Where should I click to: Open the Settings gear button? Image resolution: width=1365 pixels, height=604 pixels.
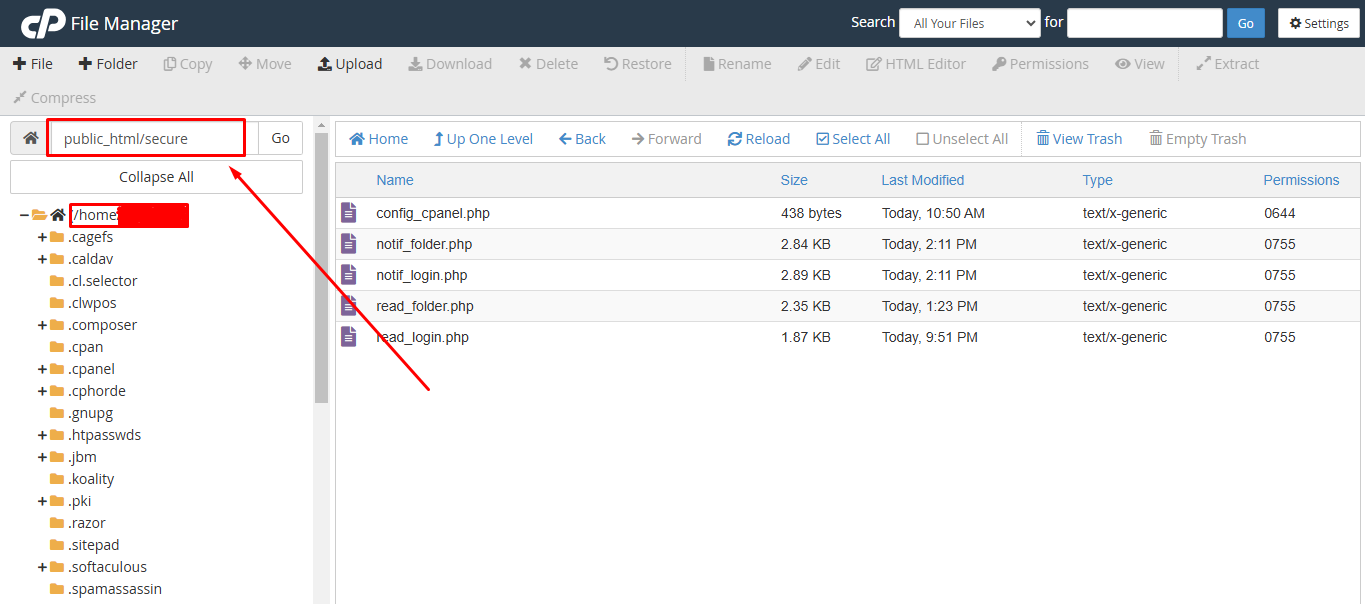pos(1319,23)
